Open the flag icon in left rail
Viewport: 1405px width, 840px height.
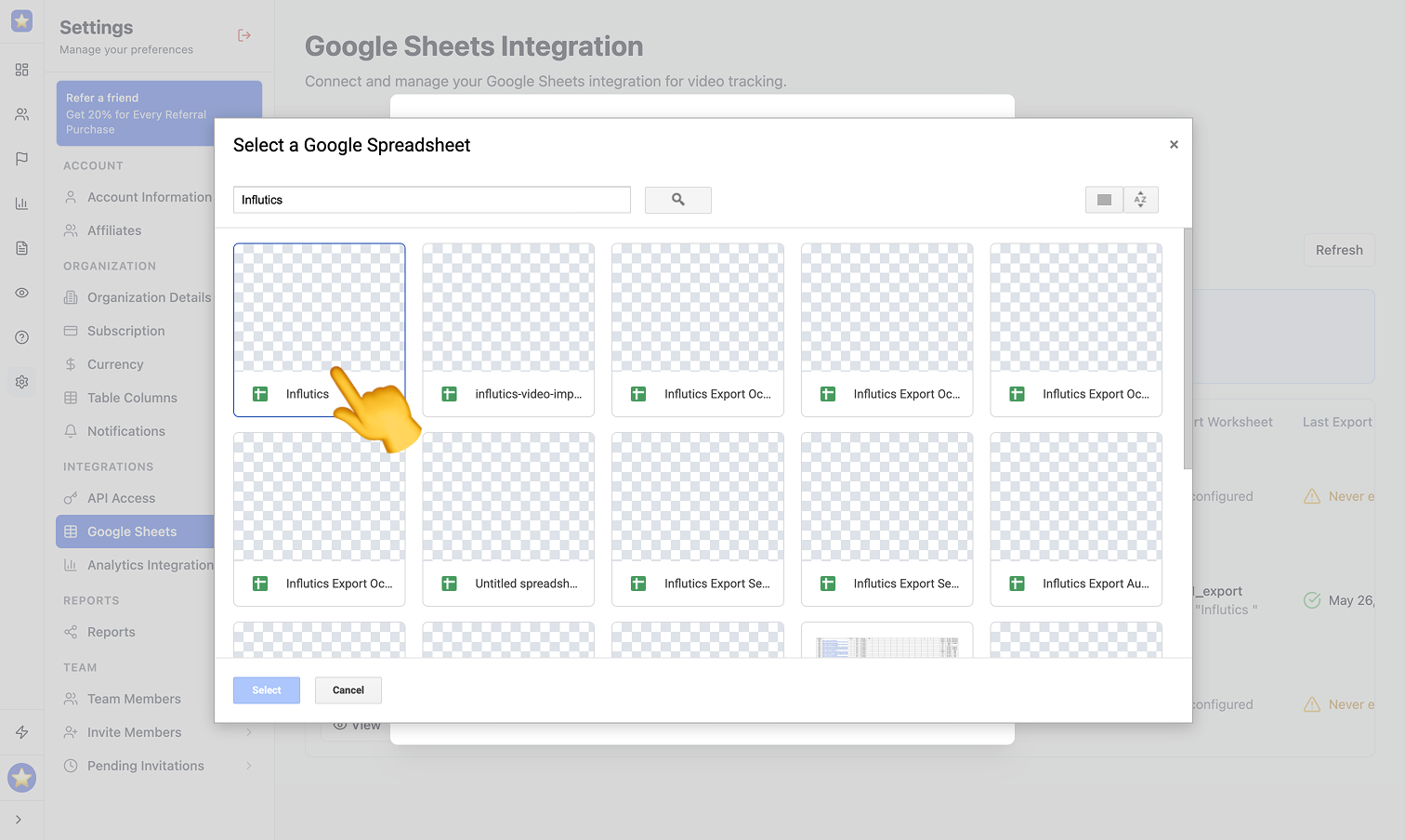(x=21, y=159)
